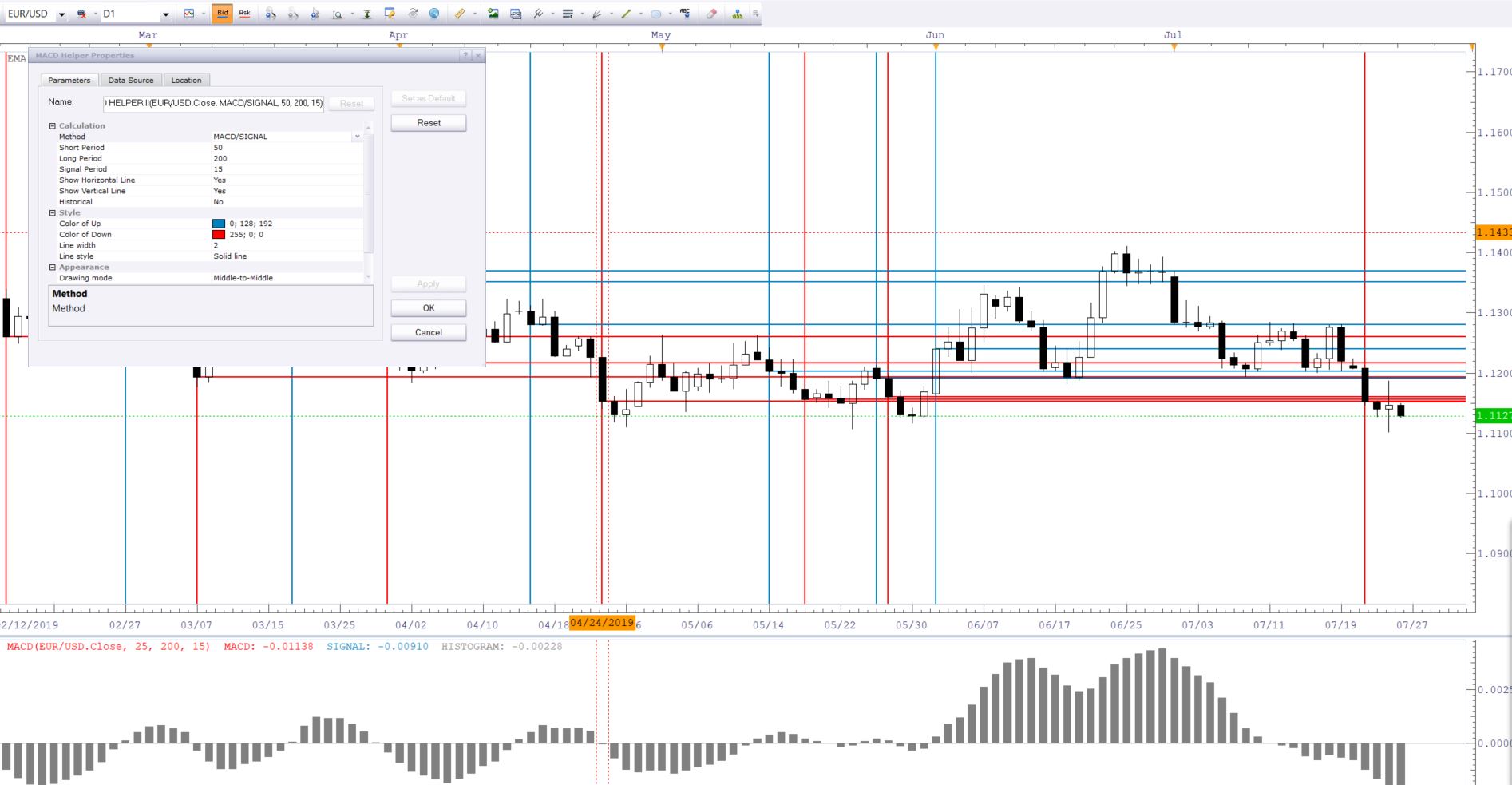Switch to the Location tab

point(186,80)
